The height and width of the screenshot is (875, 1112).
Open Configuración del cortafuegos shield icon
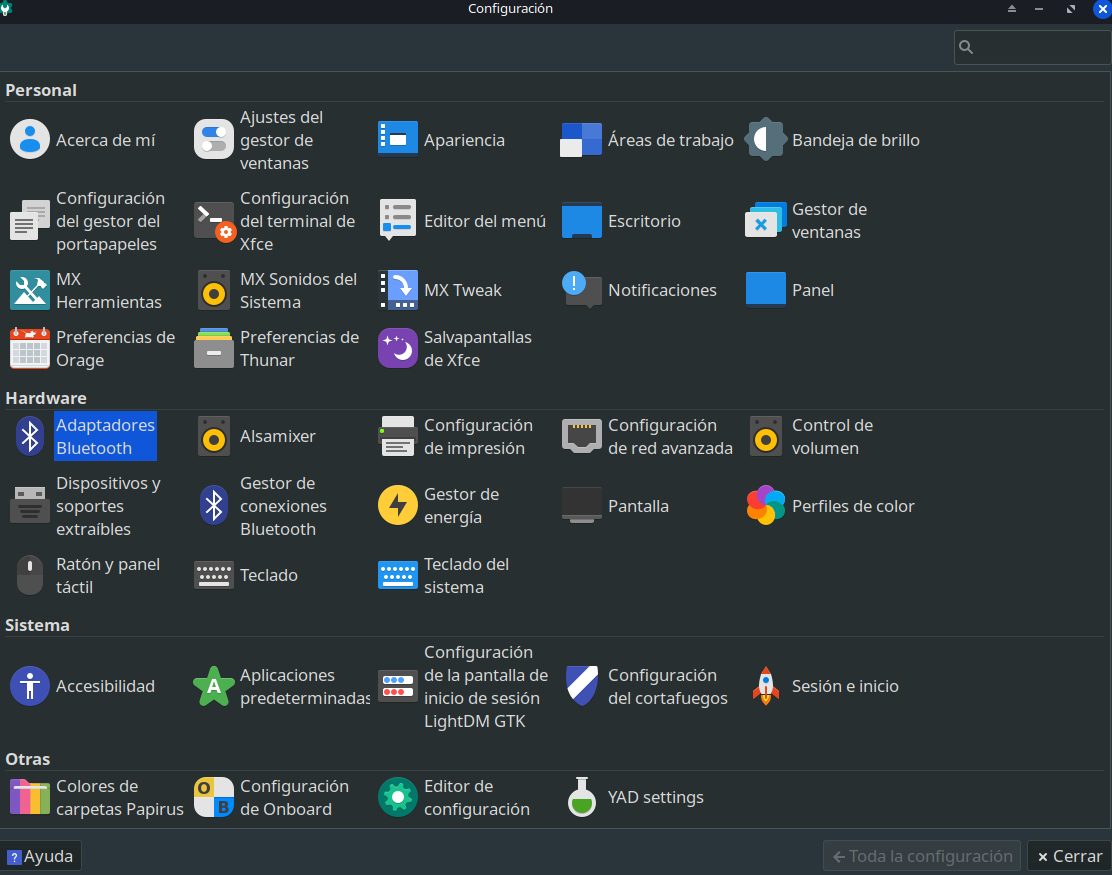pos(582,686)
